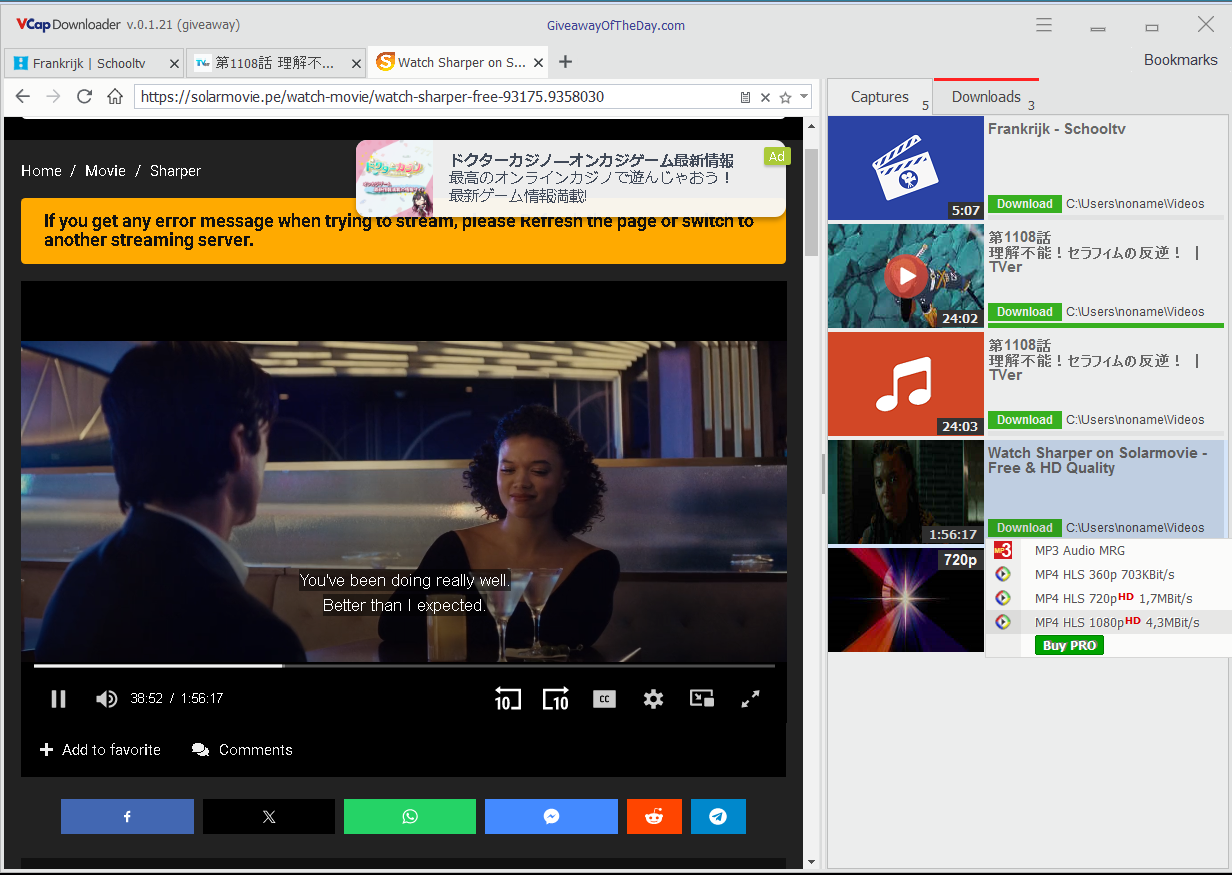The height and width of the screenshot is (875, 1232).
Task: Rewind the video 10 seconds
Action: (x=507, y=698)
